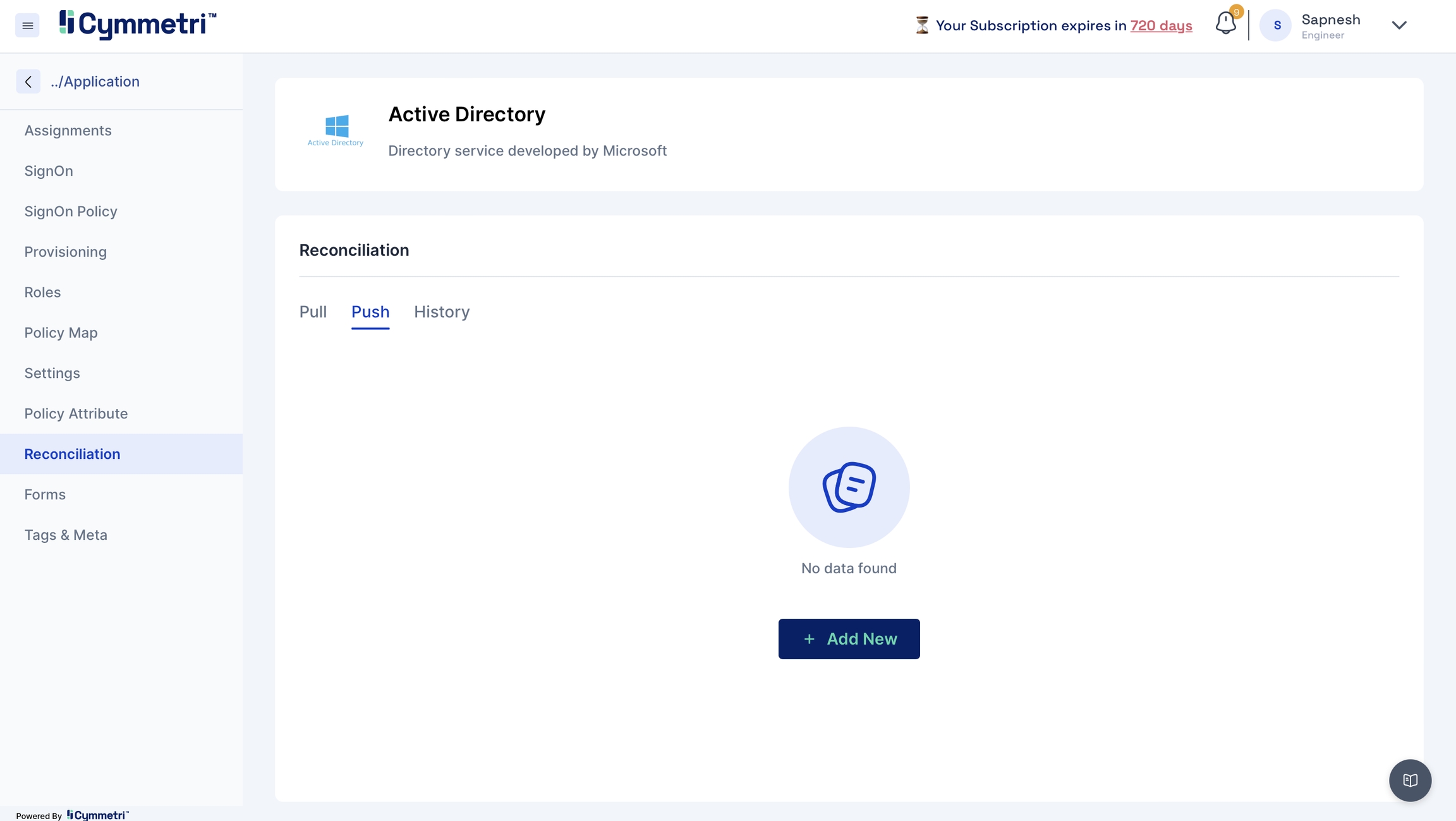Open Assignments in the sidebar
1456x821 pixels.
pyautogui.click(x=68, y=130)
